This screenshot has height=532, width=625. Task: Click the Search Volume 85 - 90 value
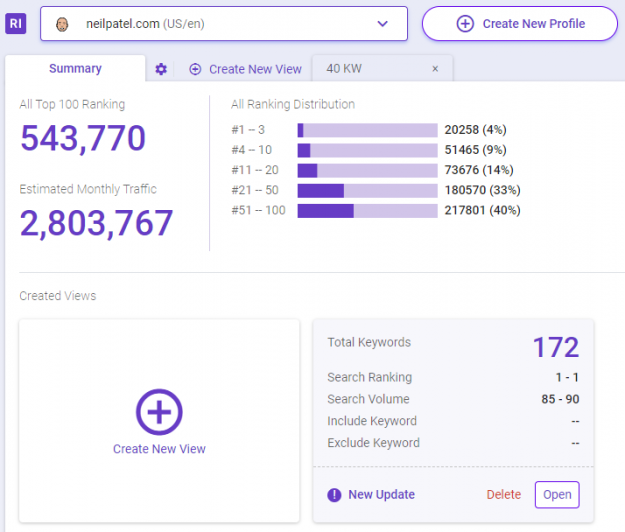coord(560,399)
